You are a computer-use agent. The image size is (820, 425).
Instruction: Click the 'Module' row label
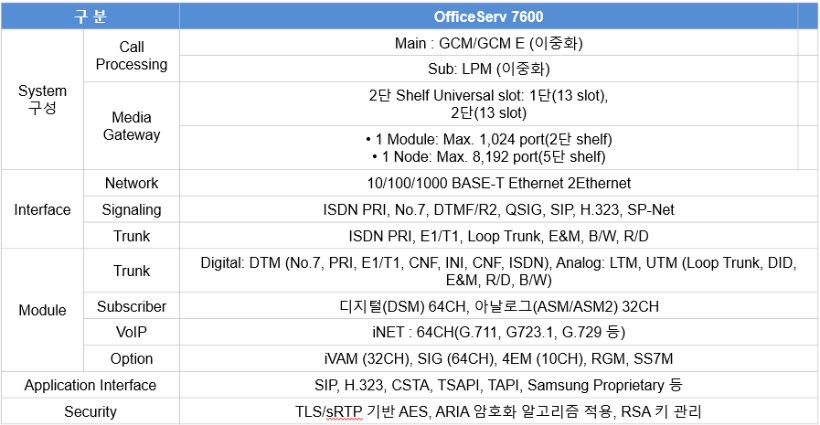click(42, 310)
